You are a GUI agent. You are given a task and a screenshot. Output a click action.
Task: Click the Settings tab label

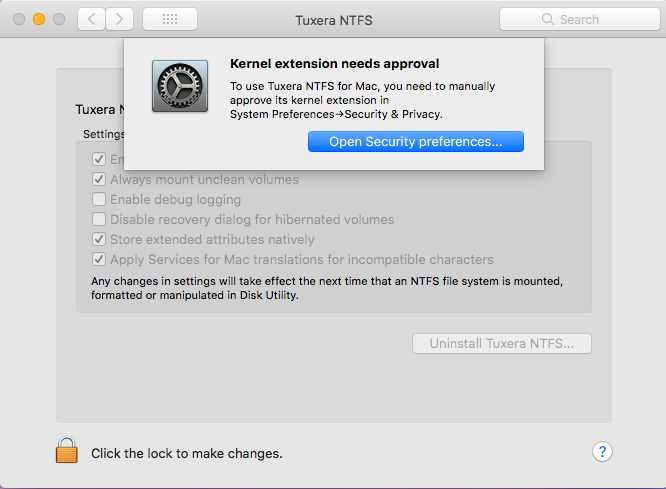click(x=104, y=134)
